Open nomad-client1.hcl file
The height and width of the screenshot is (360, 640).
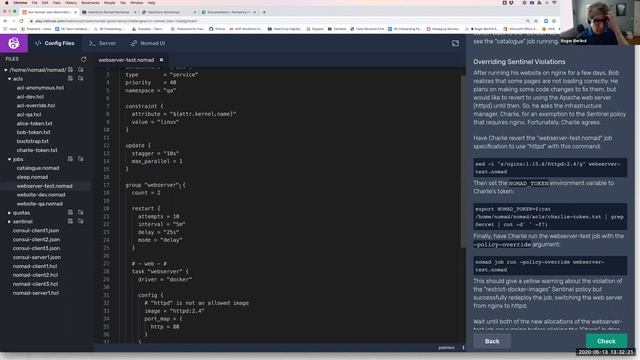35,266
